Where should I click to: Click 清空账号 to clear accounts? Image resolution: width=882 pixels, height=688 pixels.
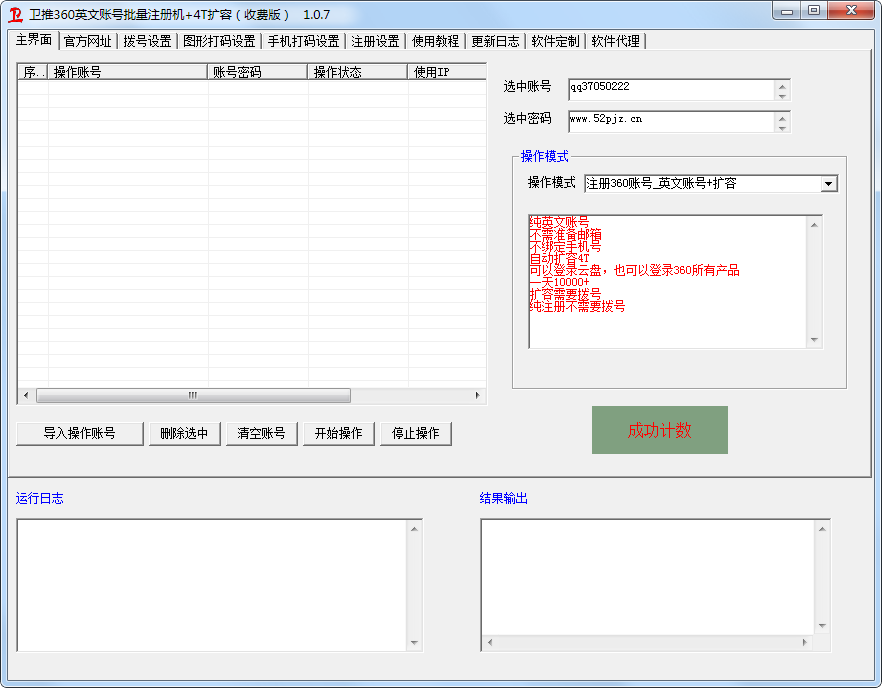point(261,433)
